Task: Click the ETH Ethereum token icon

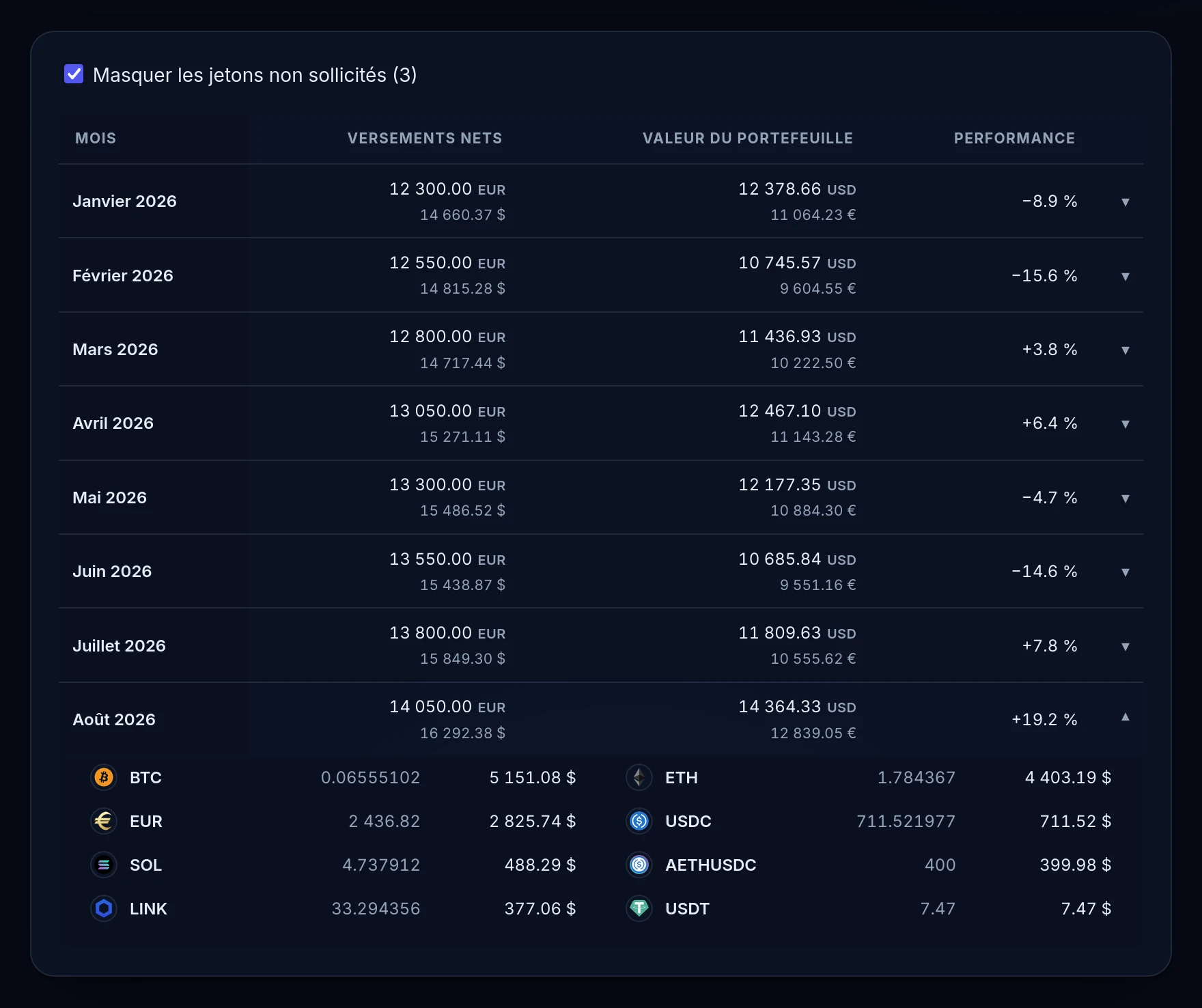Action: pyautogui.click(x=639, y=777)
